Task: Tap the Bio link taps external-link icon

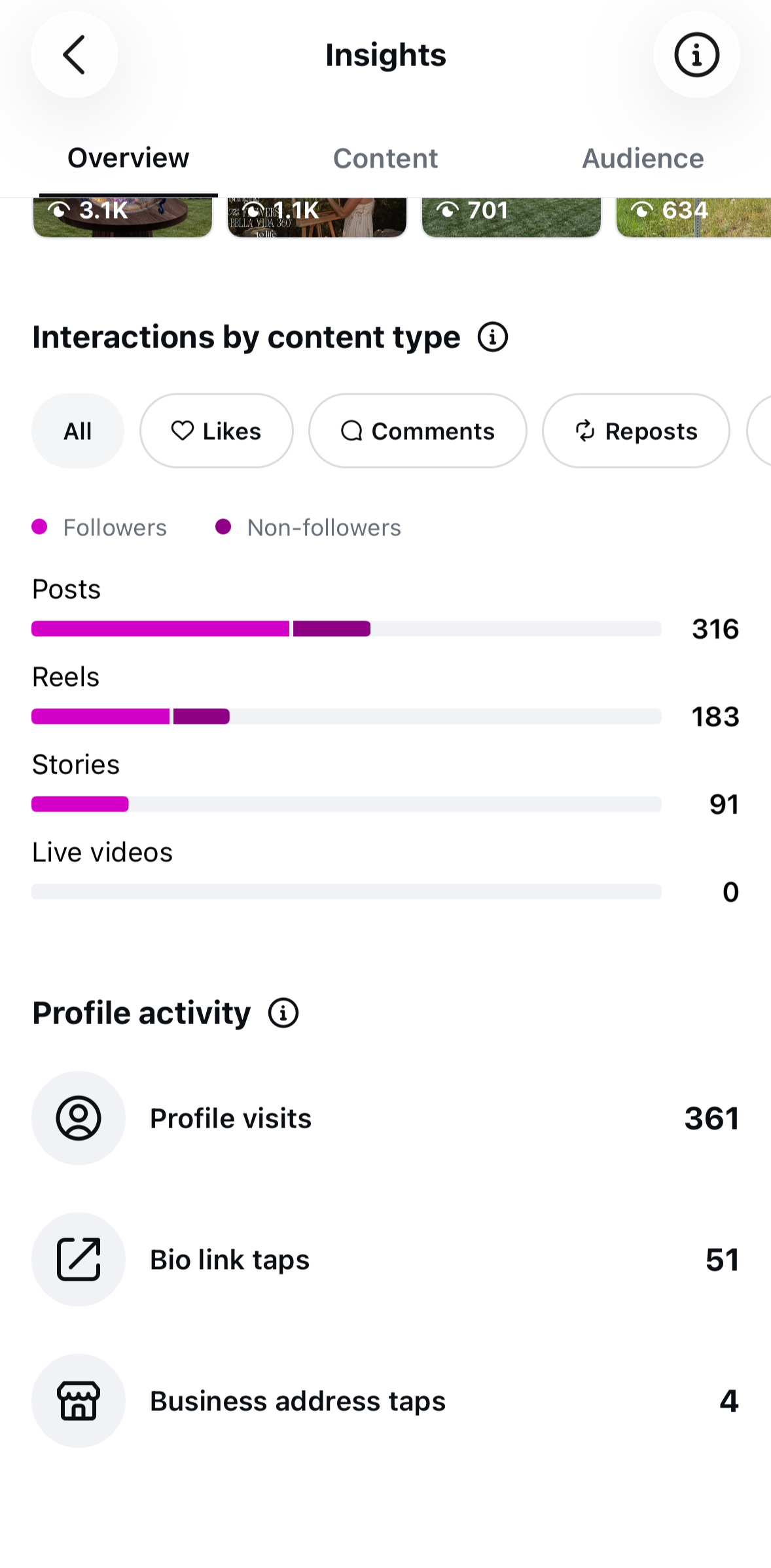Action: [x=79, y=1259]
